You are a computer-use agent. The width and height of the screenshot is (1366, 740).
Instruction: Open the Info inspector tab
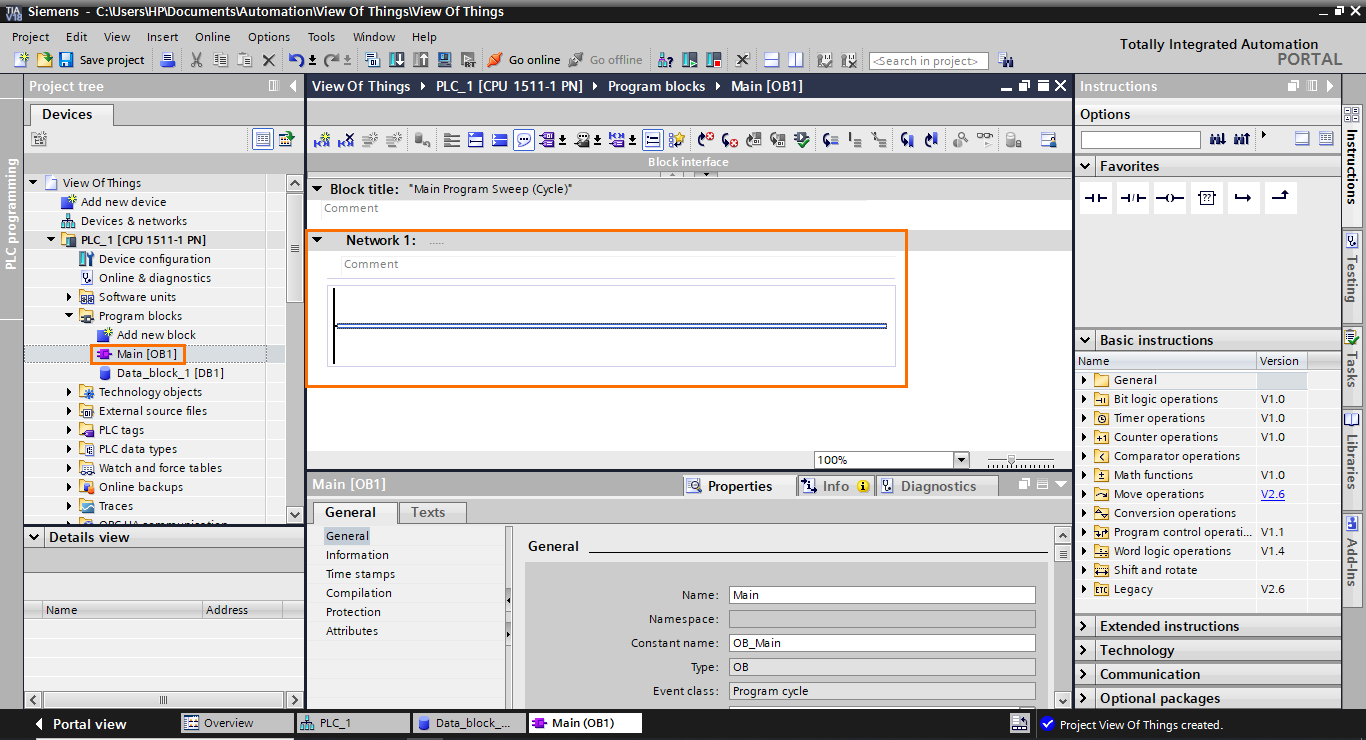pyautogui.click(x=835, y=486)
